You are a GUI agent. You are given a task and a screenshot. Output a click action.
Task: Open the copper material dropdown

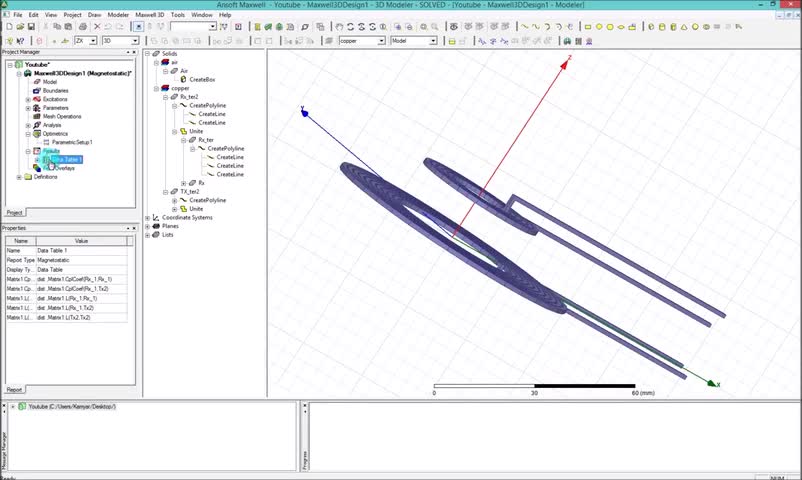tap(381, 41)
